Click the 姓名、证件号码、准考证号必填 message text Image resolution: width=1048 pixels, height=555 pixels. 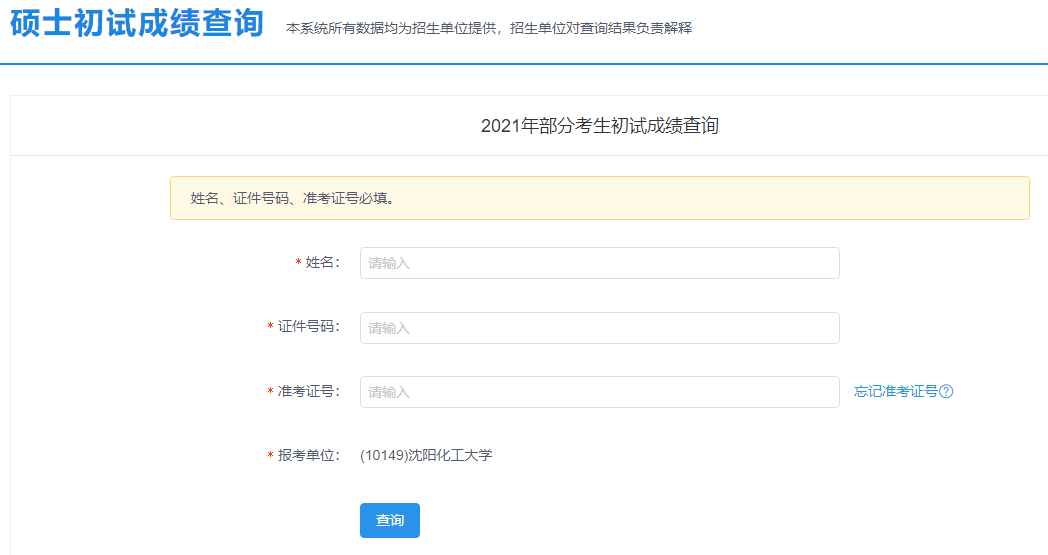pos(292,198)
